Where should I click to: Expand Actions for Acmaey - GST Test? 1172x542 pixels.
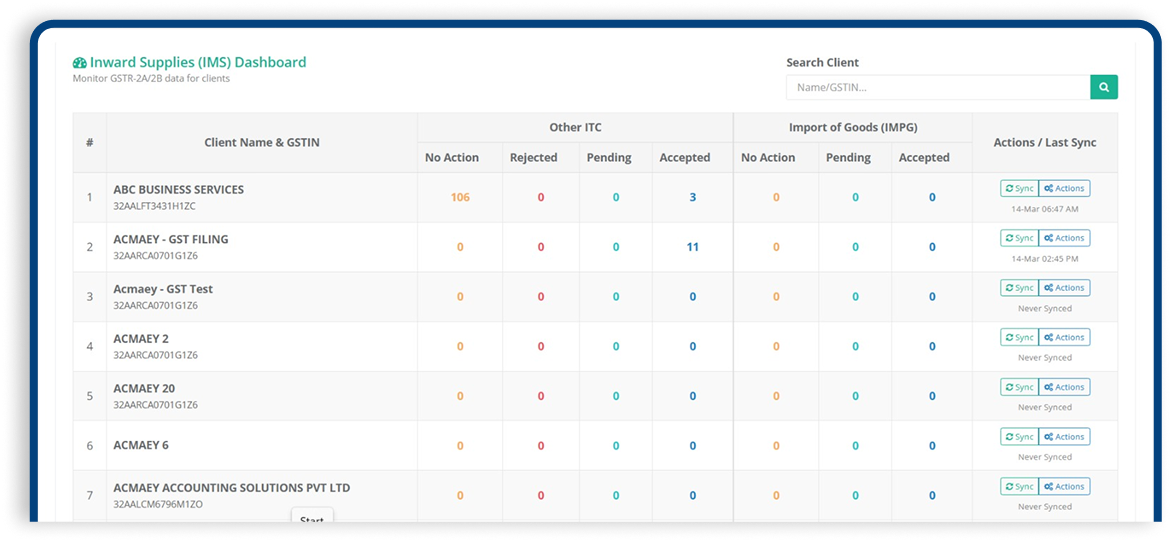pos(1064,288)
